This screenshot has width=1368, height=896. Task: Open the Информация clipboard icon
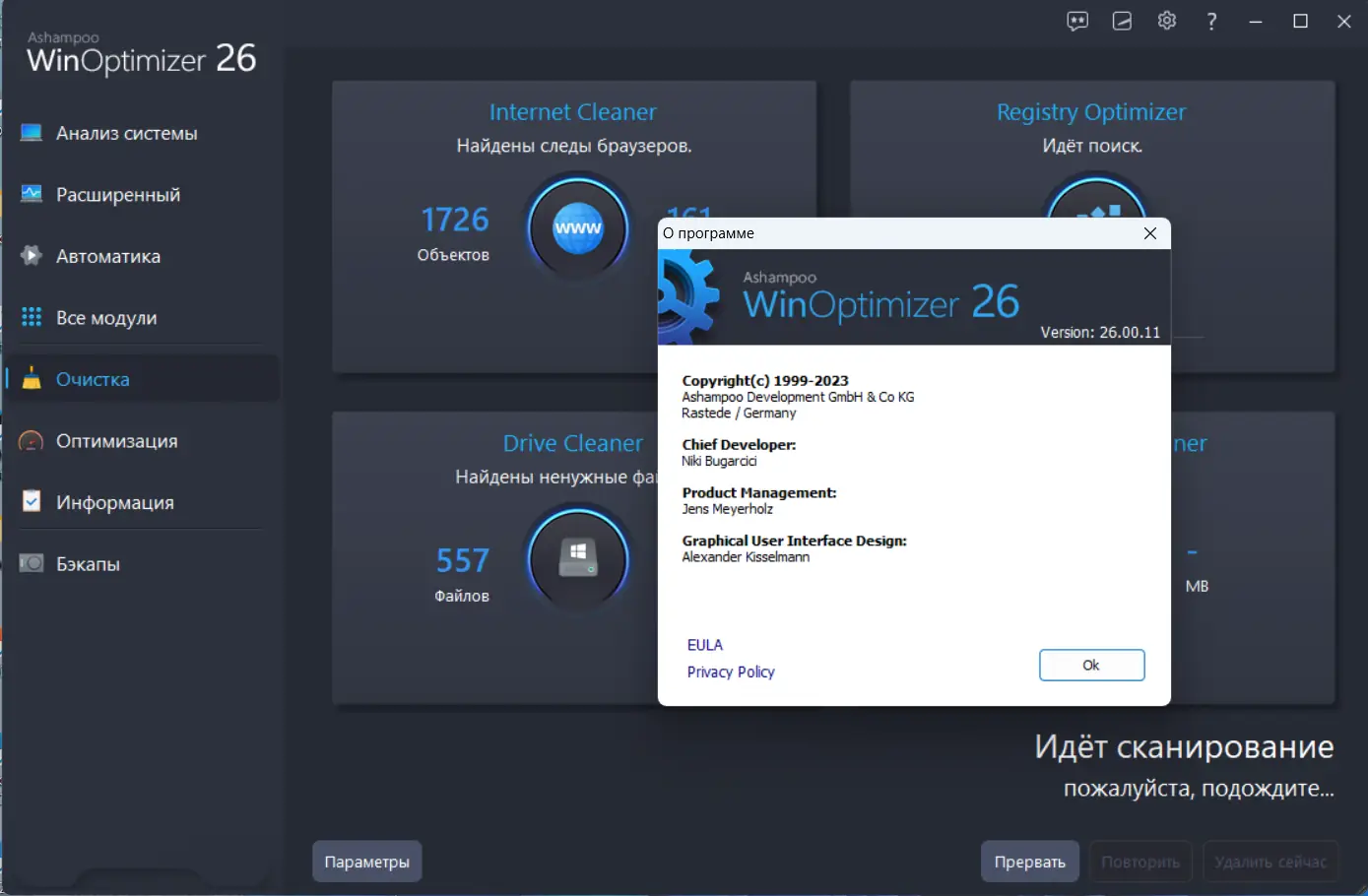click(x=32, y=502)
